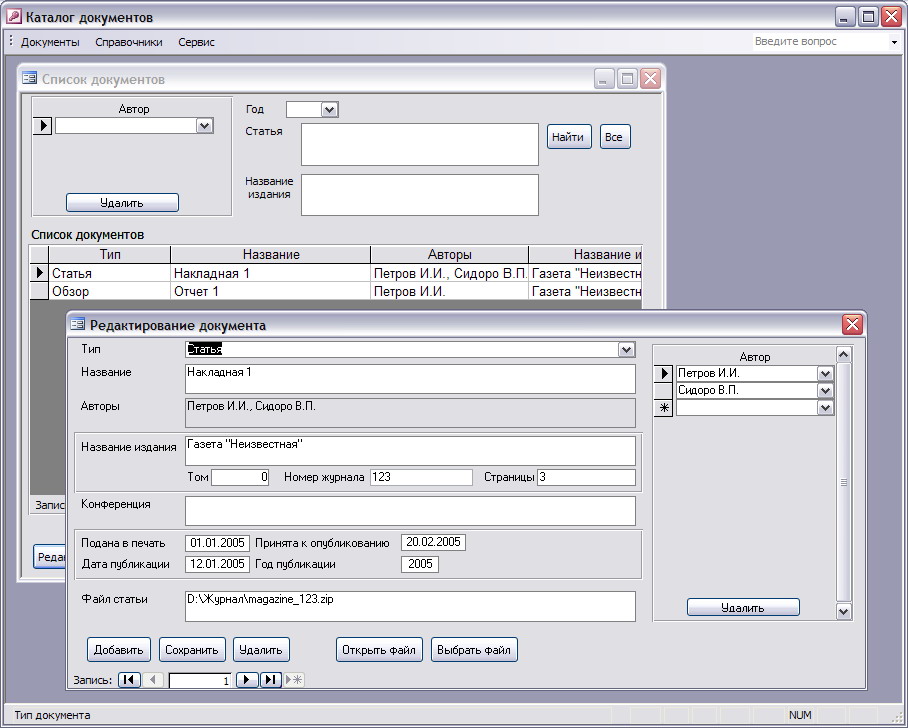Click the Введите вопрос help box
The image size is (908, 728).
tap(821, 42)
